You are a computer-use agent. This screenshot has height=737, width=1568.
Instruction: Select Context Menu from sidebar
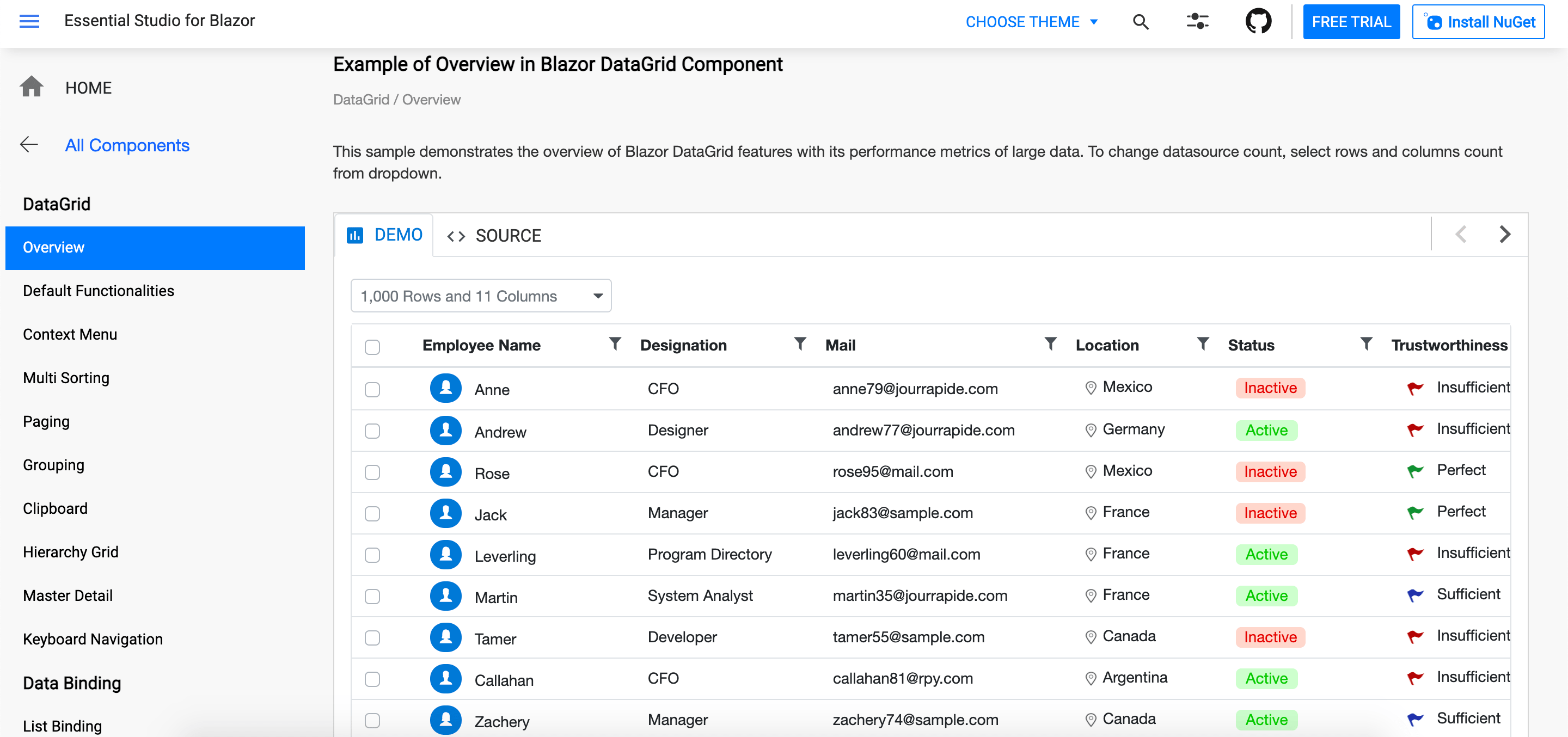point(70,334)
